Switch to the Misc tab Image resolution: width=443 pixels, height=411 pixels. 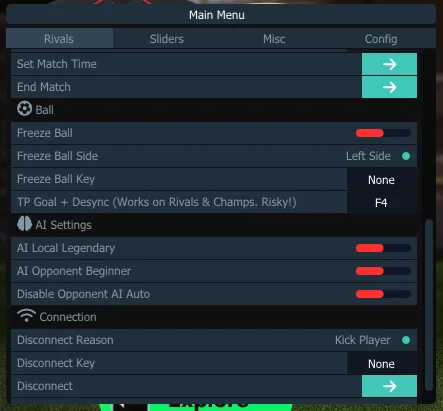pos(274,39)
